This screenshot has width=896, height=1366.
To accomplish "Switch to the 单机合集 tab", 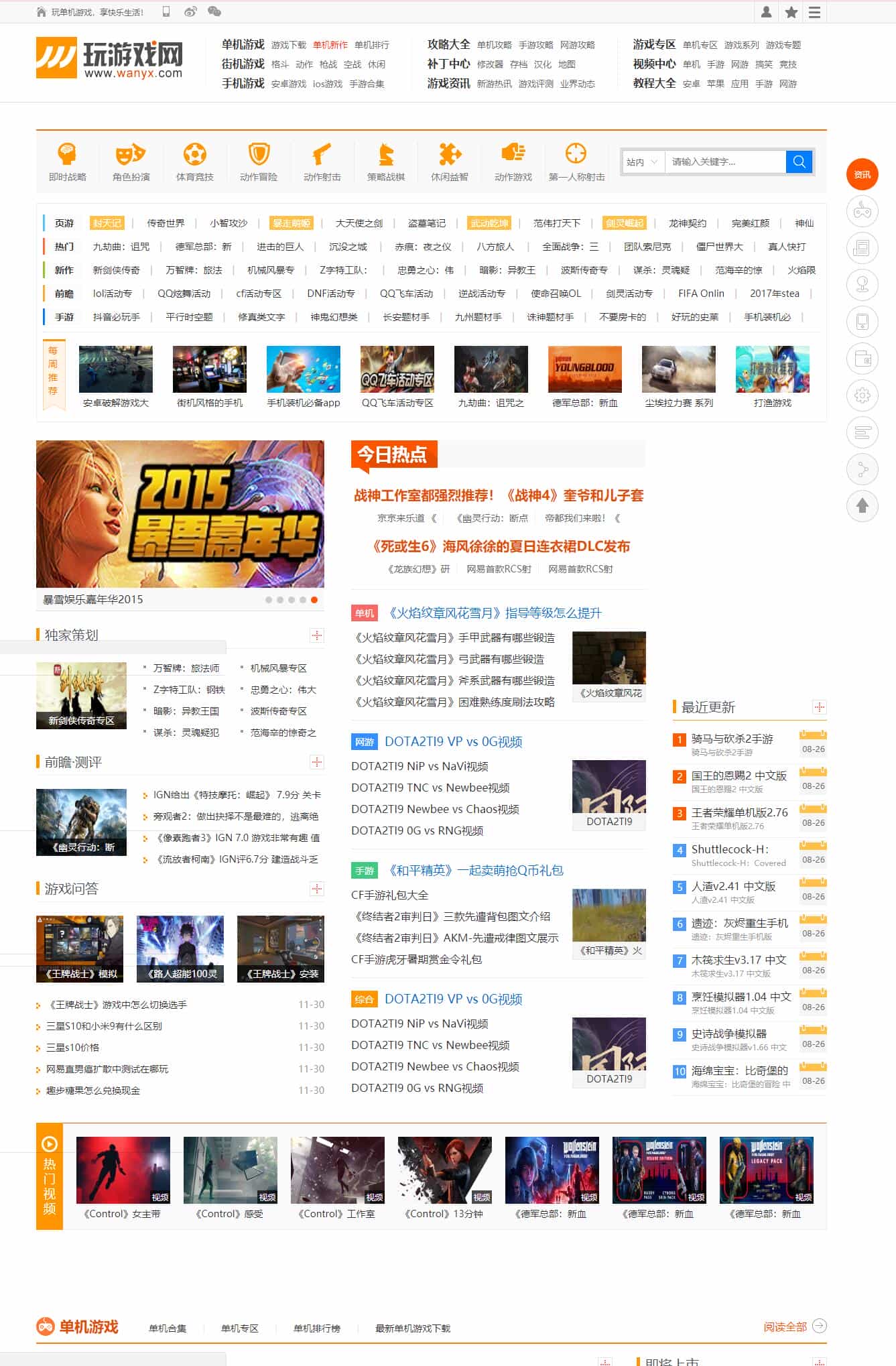I will coord(168,1328).
